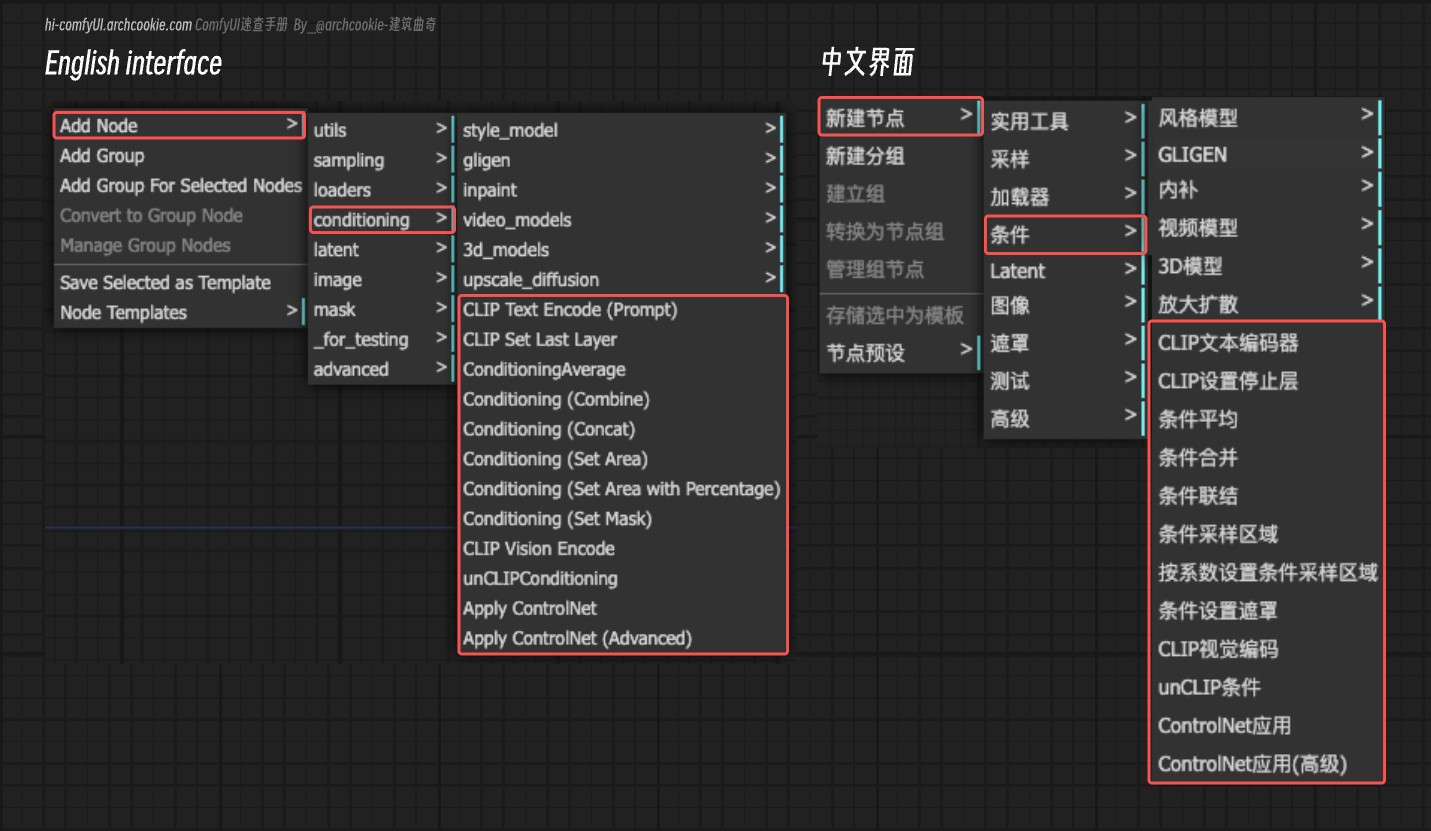The image size is (1431, 831).
Task: Add 条件合并 node
Action: [1267, 457]
